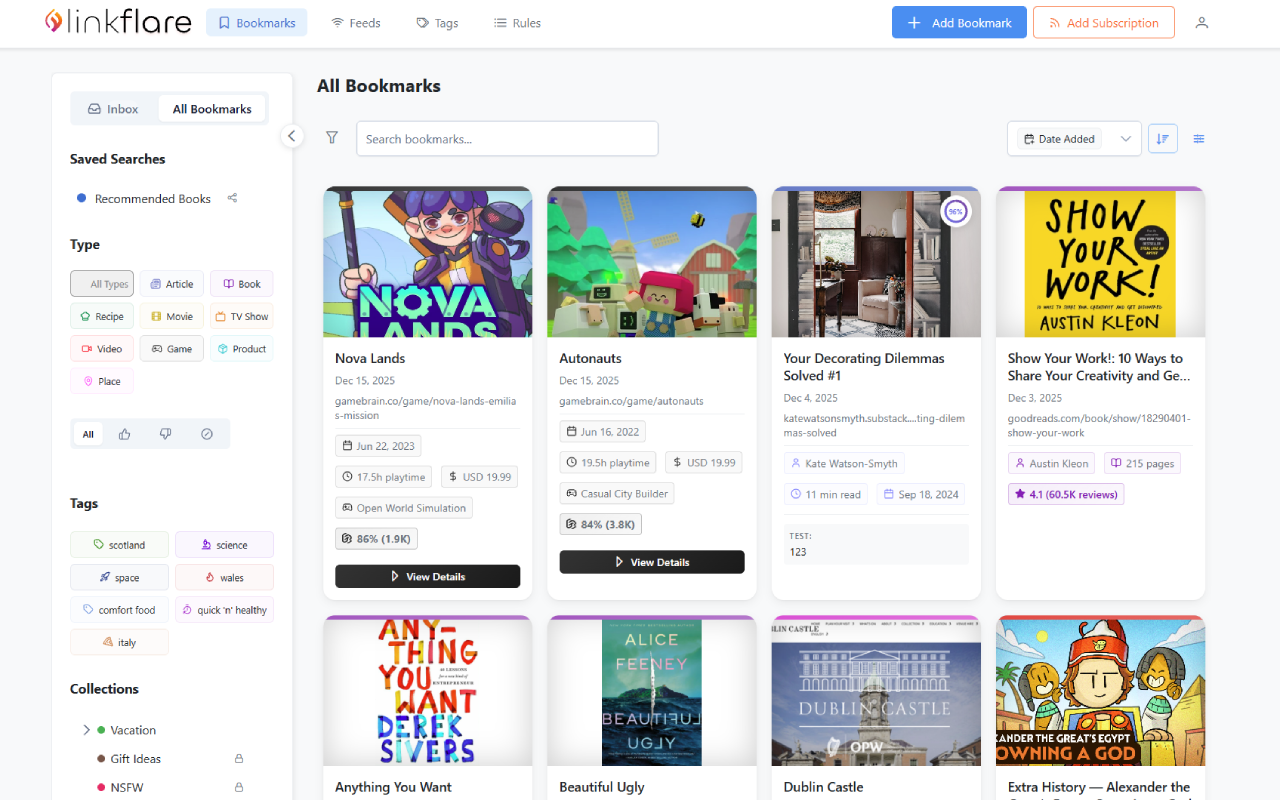This screenshot has height=800, width=1280.
Task: Click View Details on Nova Lands
Action: coord(427,577)
